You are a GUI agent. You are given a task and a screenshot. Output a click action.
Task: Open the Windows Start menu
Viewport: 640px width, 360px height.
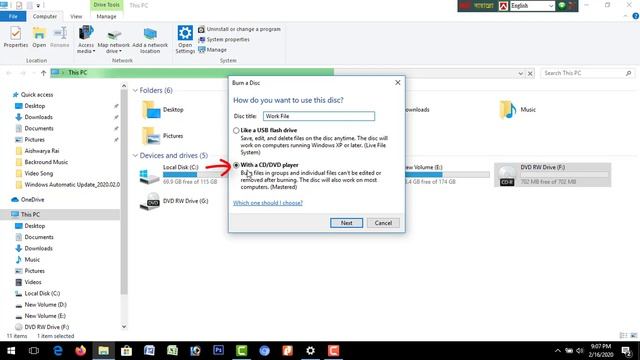coord(11,351)
